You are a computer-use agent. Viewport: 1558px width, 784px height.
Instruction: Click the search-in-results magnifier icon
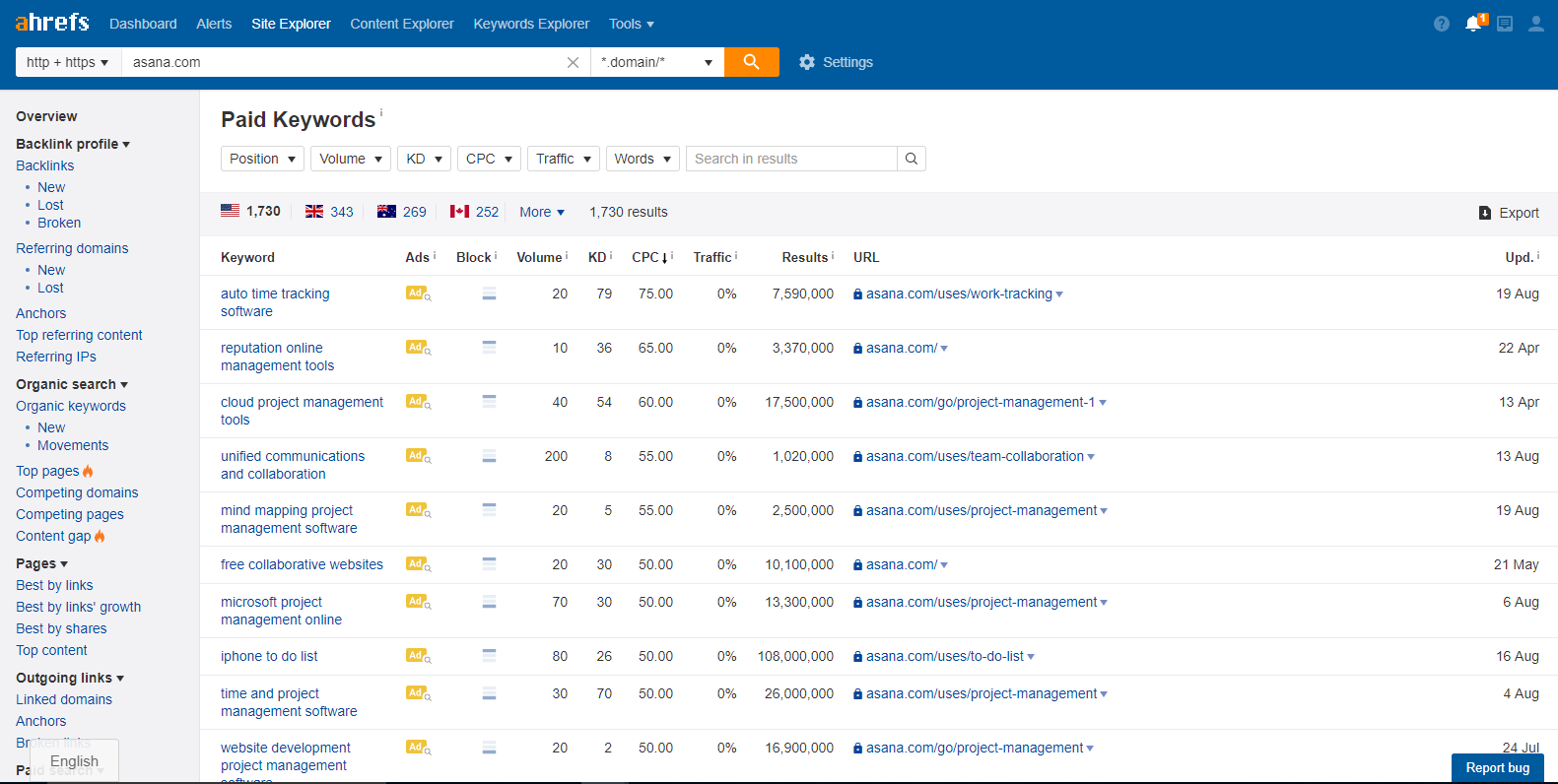tap(912, 159)
